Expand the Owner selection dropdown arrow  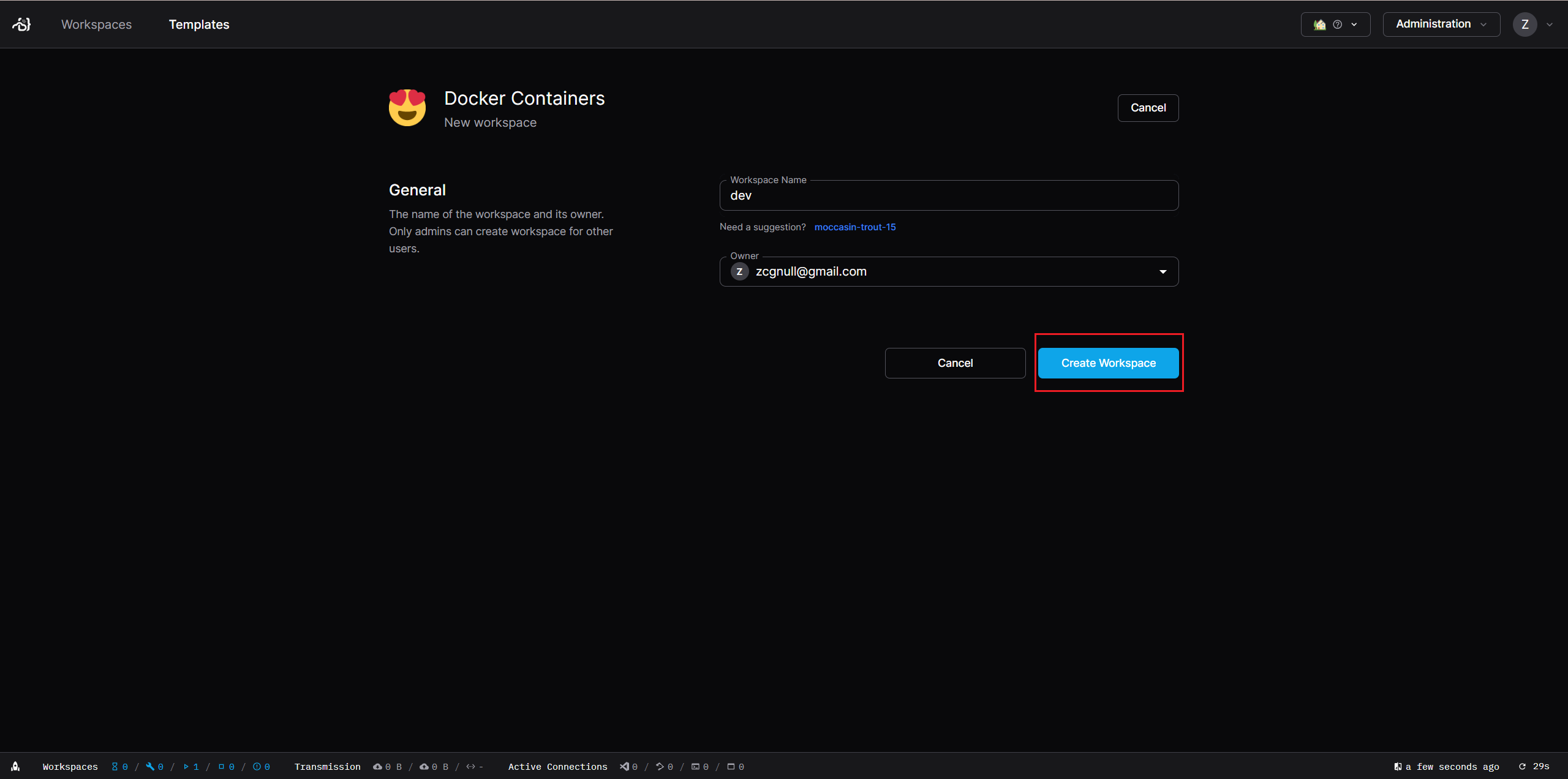click(1163, 271)
